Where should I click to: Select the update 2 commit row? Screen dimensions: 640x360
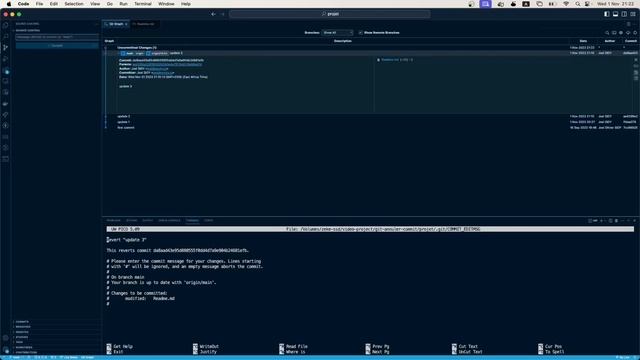(371, 116)
